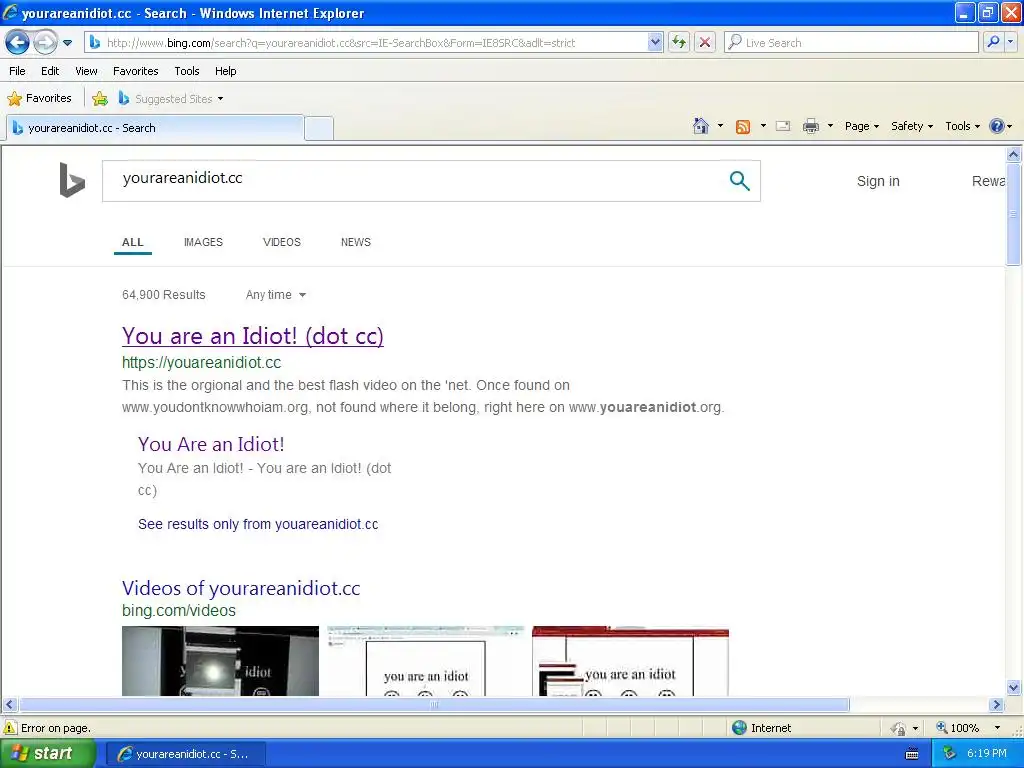Refresh the page with the green arrows icon
The height and width of the screenshot is (768, 1024).
pyautogui.click(x=679, y=43)
